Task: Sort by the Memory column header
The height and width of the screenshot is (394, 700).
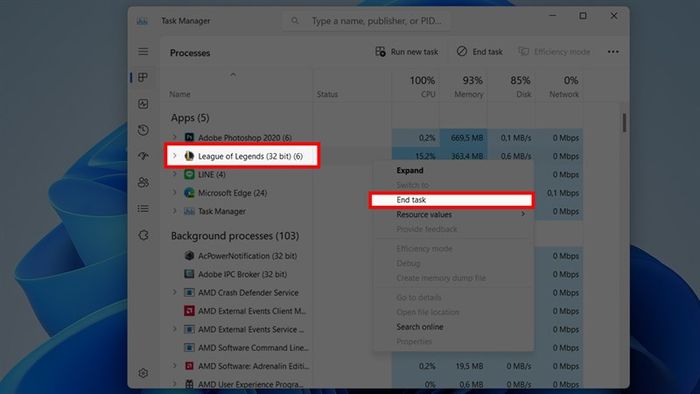Action: coord(468,94)
